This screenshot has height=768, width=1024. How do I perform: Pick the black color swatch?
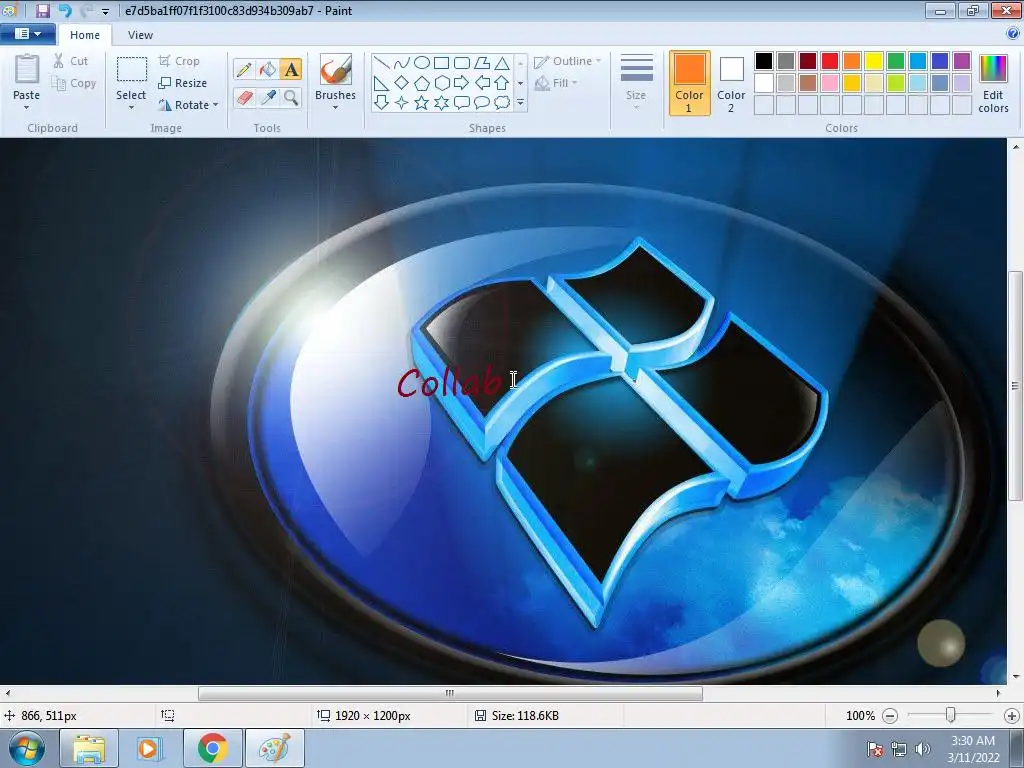click(764, 61)
